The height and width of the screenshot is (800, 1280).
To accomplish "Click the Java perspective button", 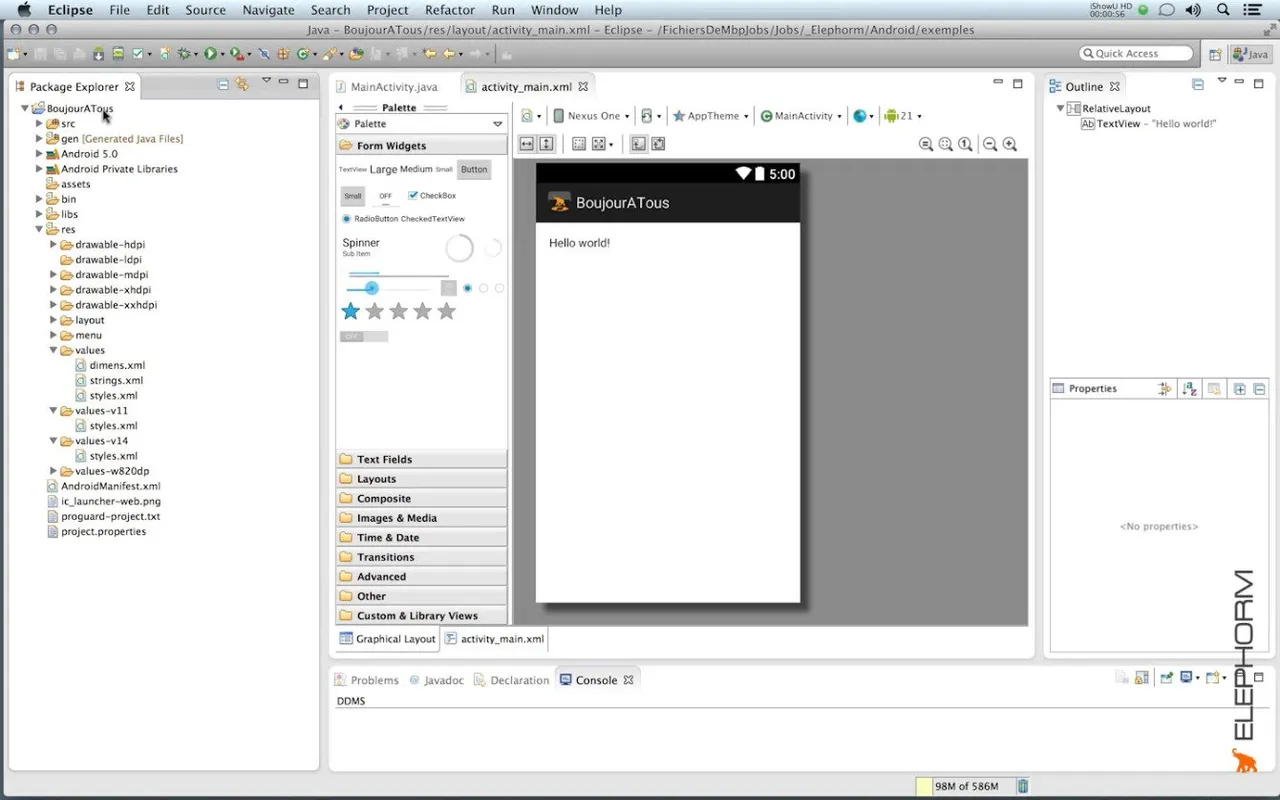I will click(x=1251, y=54).
